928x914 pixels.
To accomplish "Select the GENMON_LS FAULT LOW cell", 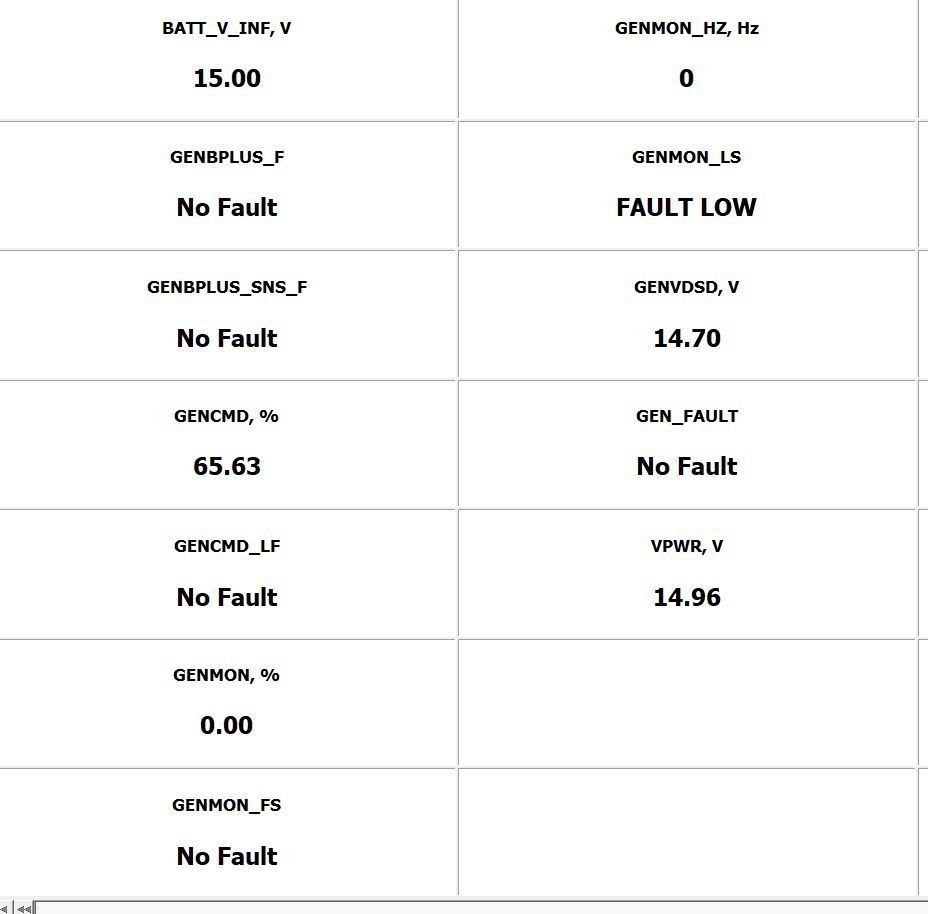I will pos(686,207).
